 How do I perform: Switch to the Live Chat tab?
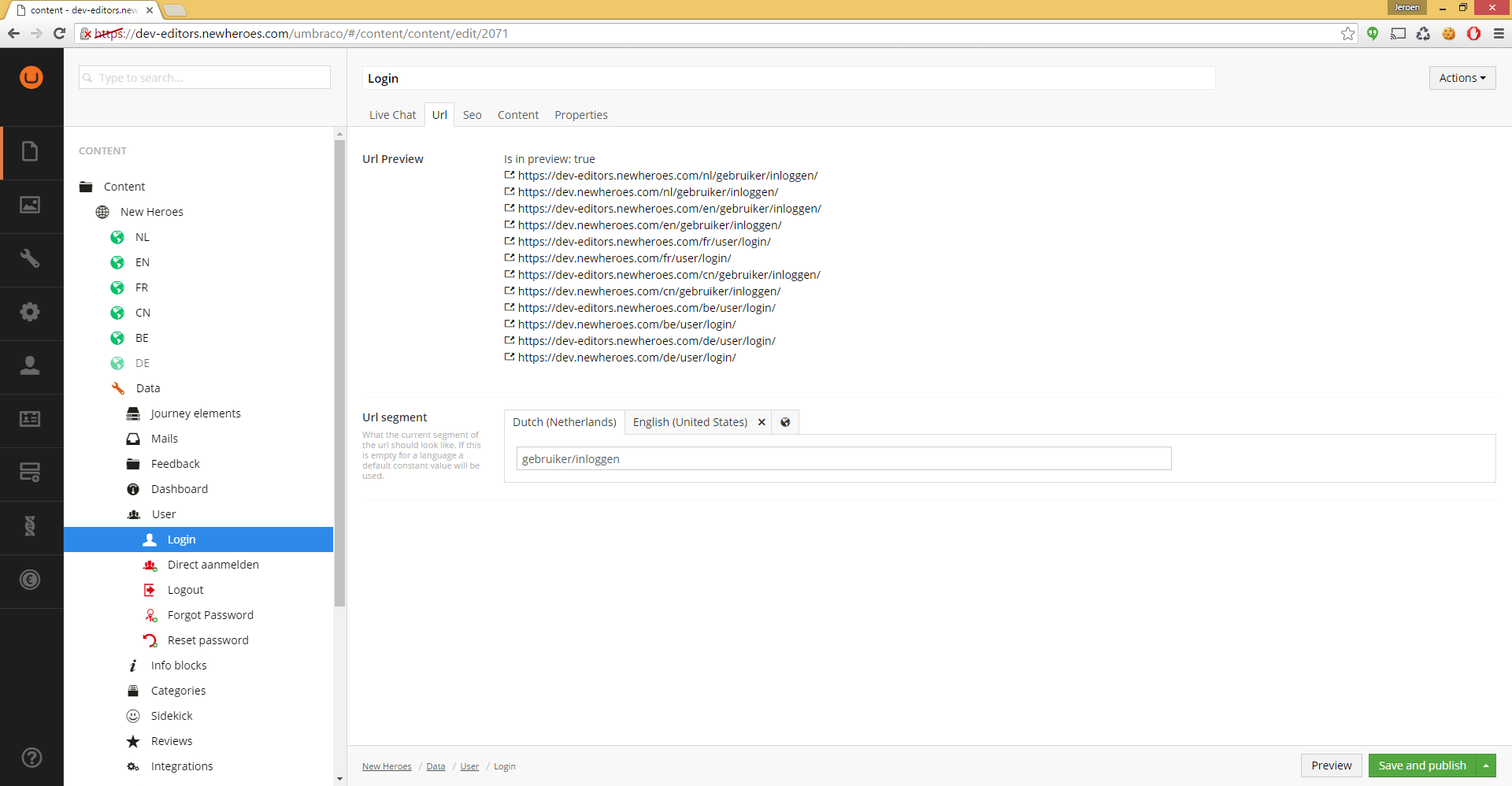tap(392, 115)
